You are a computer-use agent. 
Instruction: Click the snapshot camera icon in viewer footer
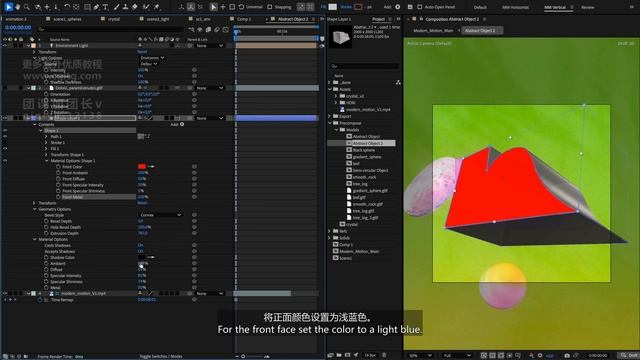567,356
